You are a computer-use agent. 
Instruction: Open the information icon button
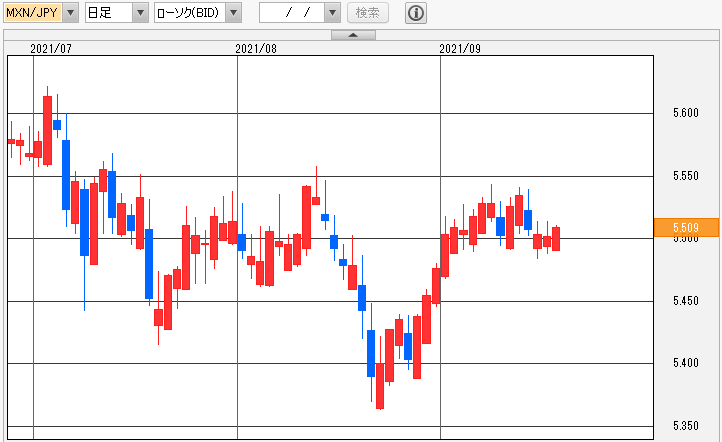[x=416, y=13]
